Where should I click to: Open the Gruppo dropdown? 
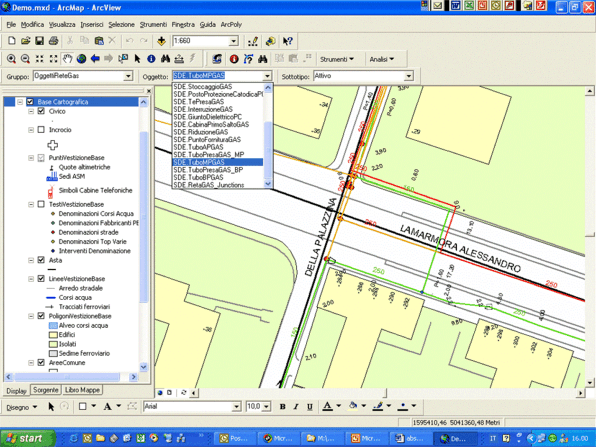tap(128, 76)
